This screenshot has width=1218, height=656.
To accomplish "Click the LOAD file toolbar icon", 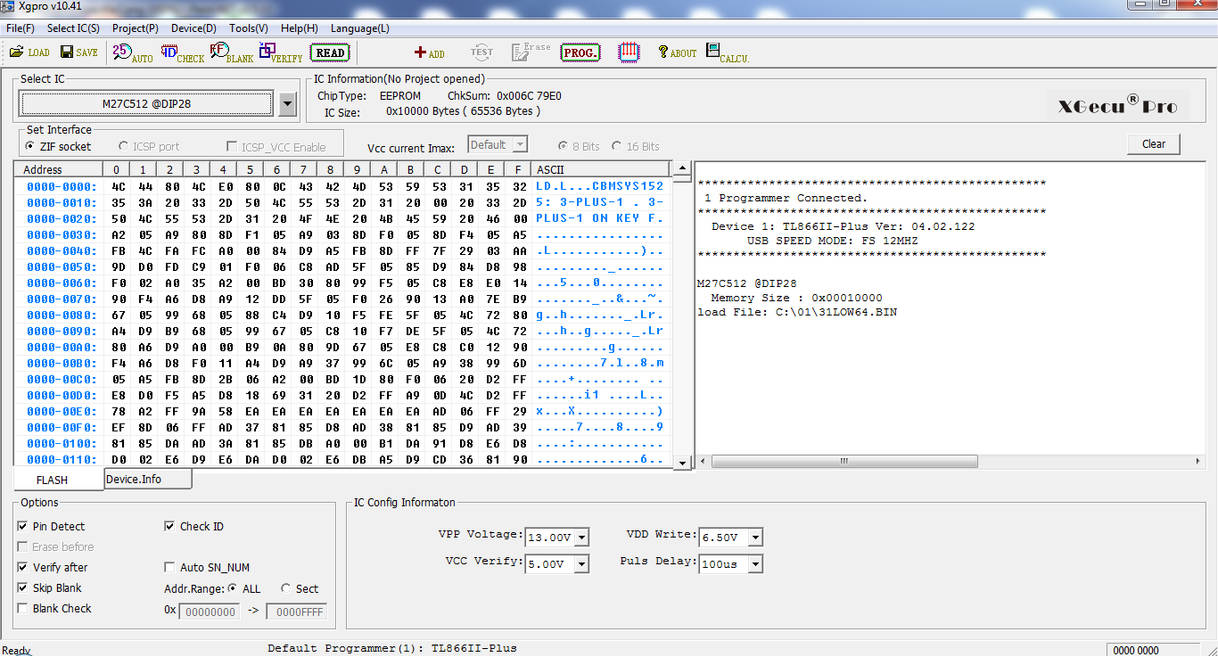I will coord(29,52).
